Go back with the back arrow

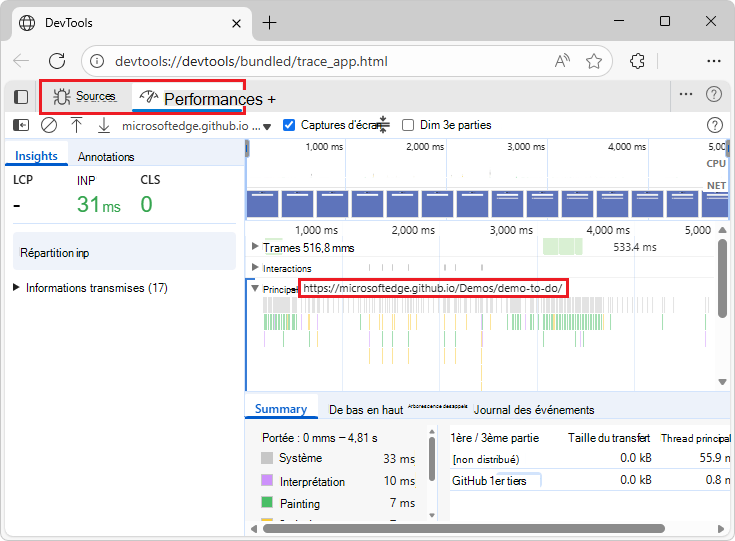(21, 61)
